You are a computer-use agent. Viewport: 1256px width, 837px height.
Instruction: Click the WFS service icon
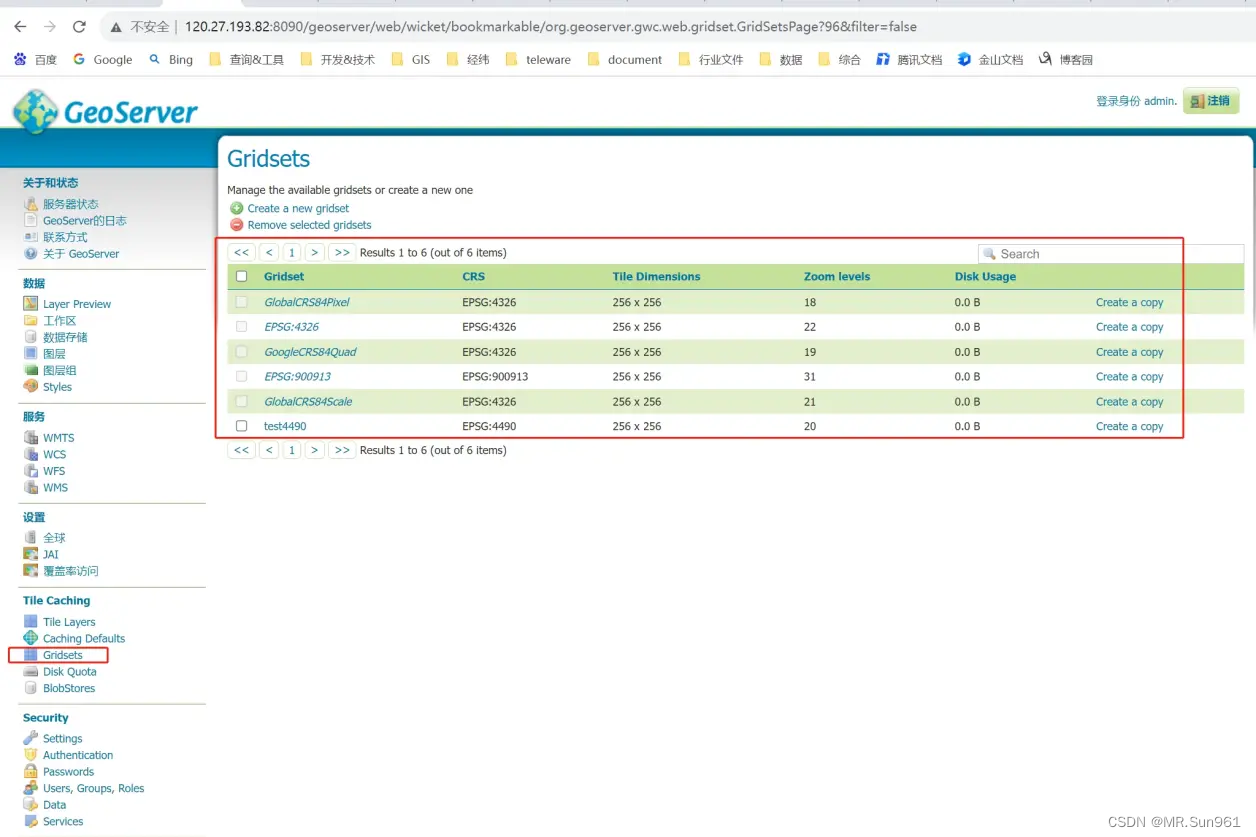coord(31,471)
